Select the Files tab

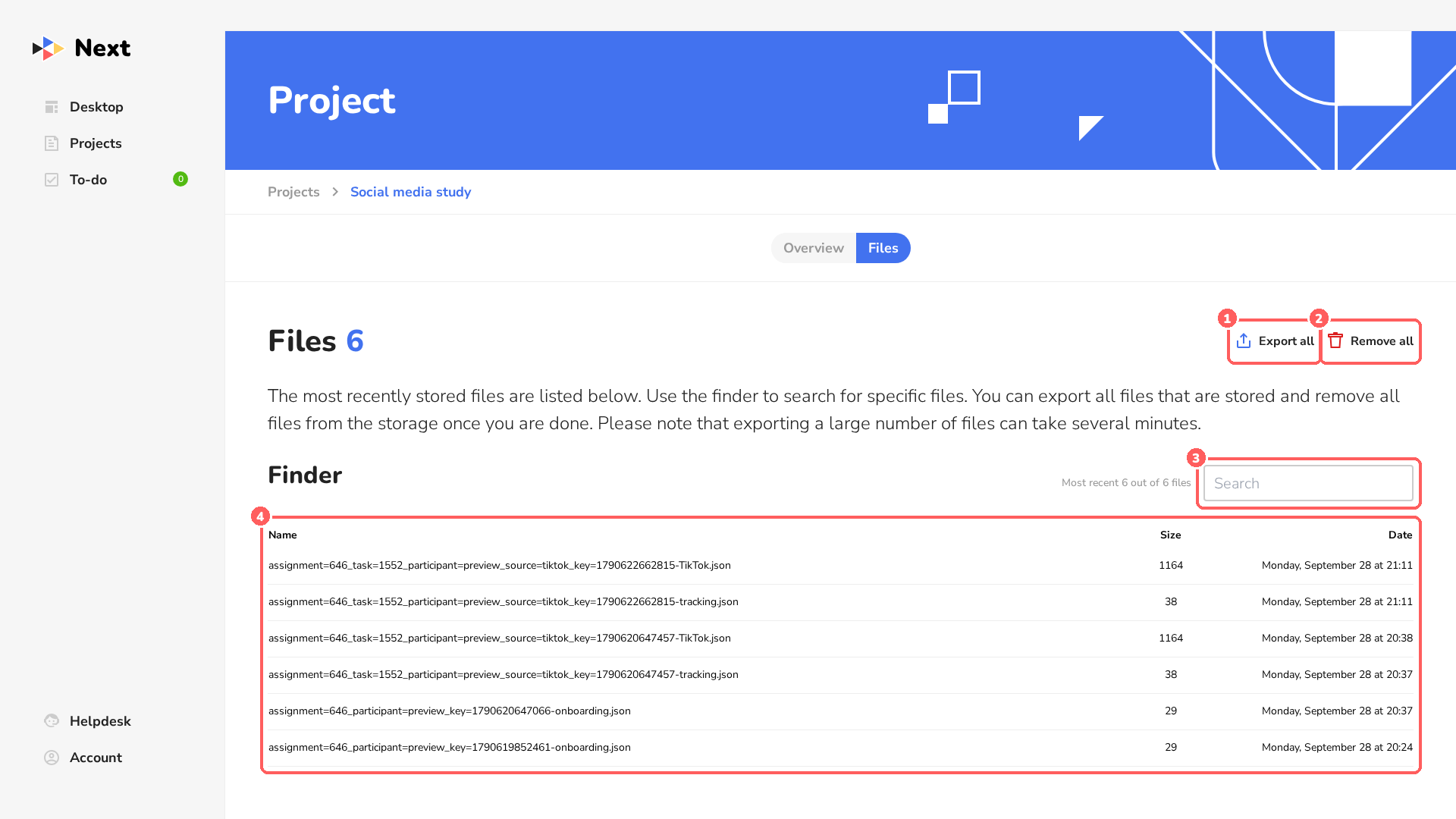pos(883,248)
